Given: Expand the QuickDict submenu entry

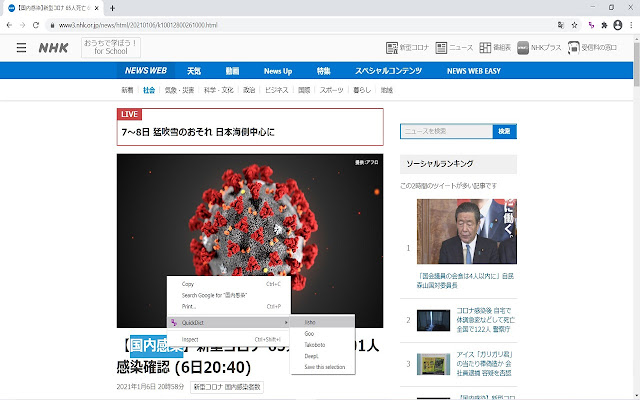Looking at the screenshot, I should point(229,322).
